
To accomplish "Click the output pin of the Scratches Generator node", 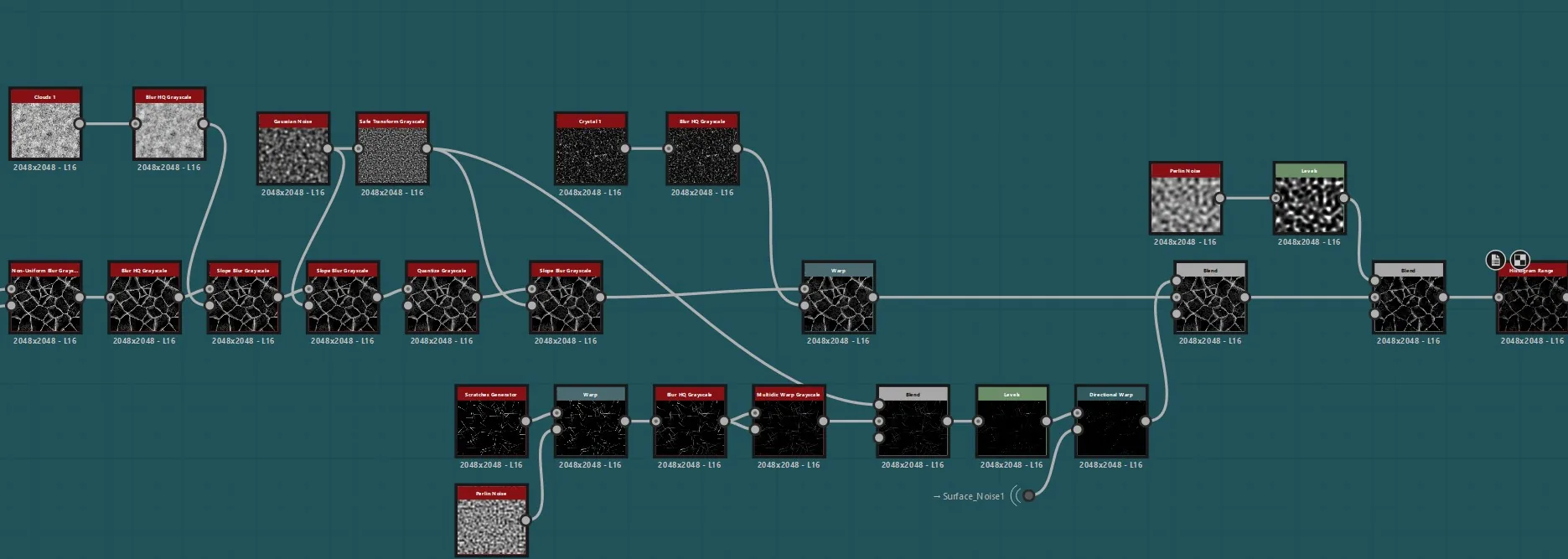I will point(525,422).
